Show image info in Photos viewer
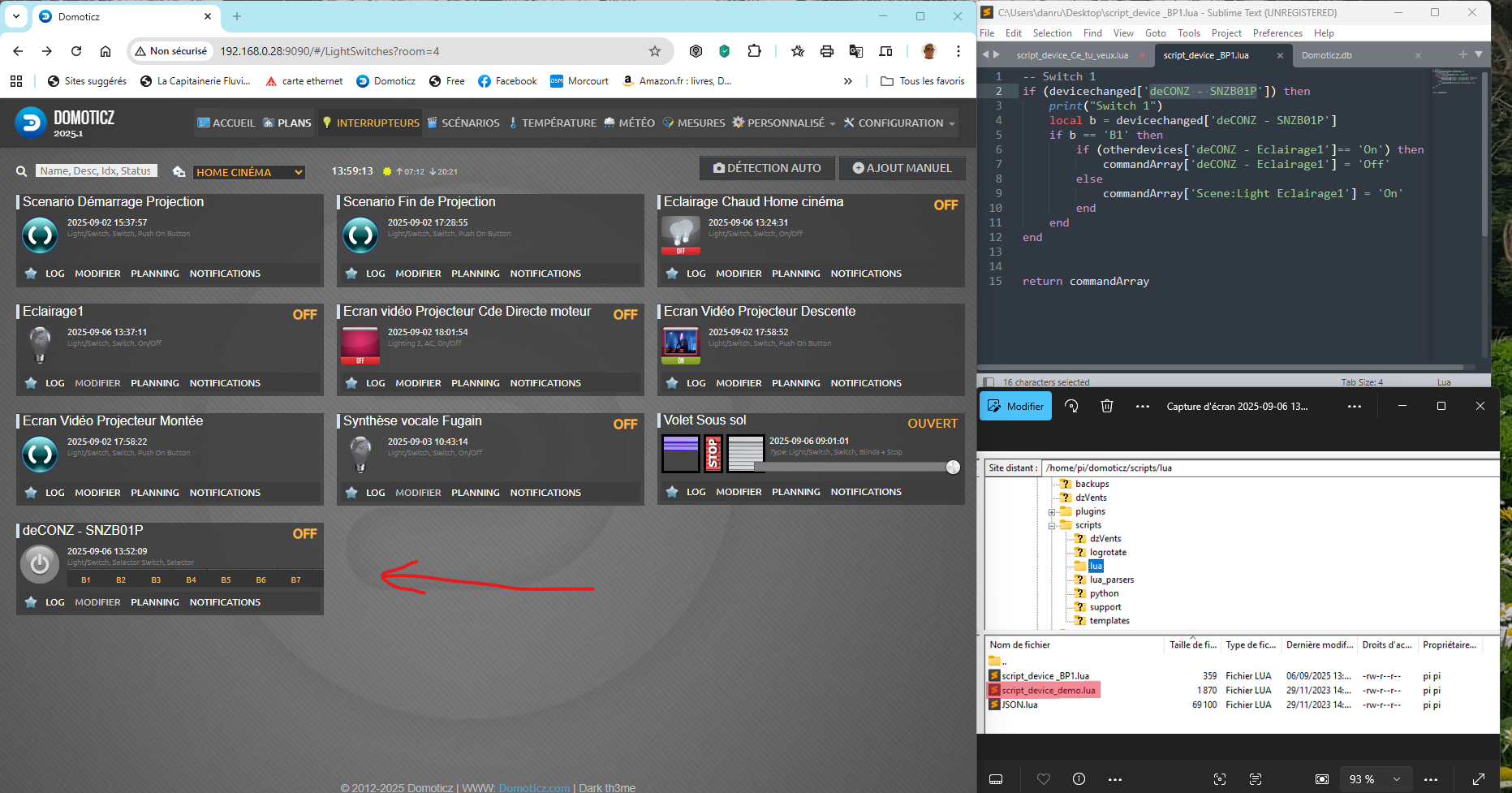Screen dimensions: 1512x793 [1079, 779]
